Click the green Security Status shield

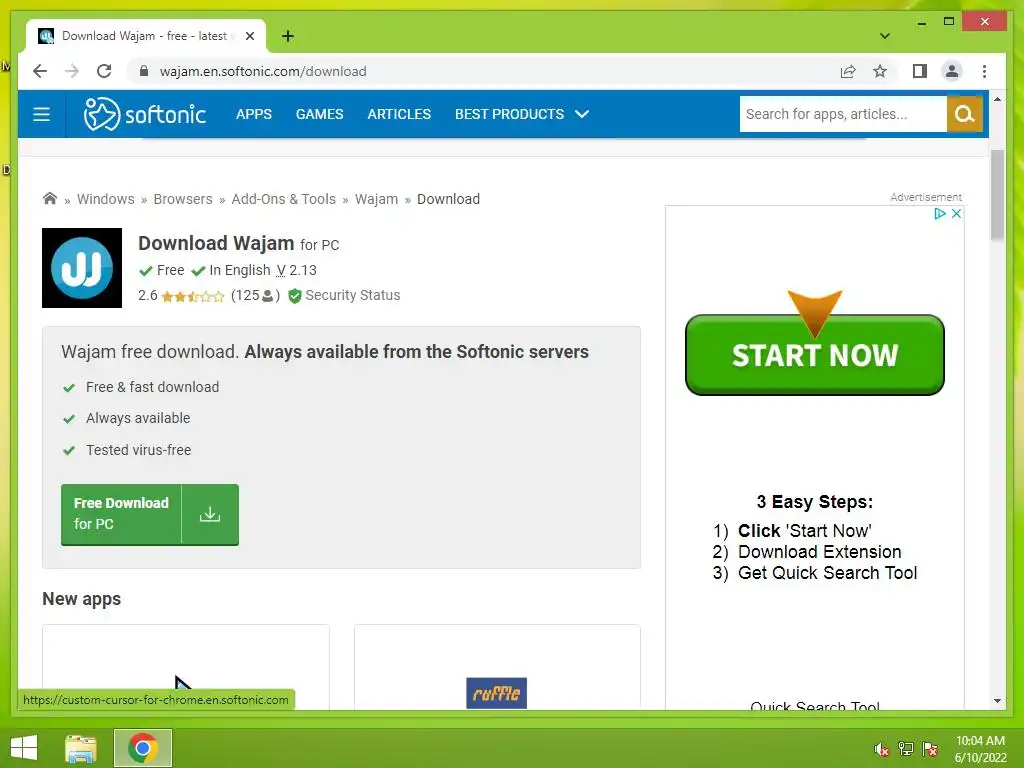[295, 296]
